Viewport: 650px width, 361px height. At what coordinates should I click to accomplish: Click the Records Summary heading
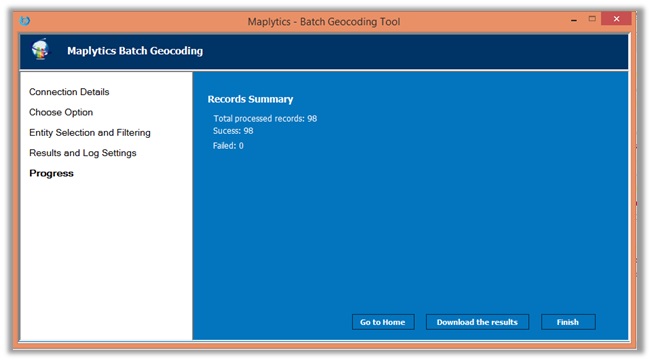[250, 99]
